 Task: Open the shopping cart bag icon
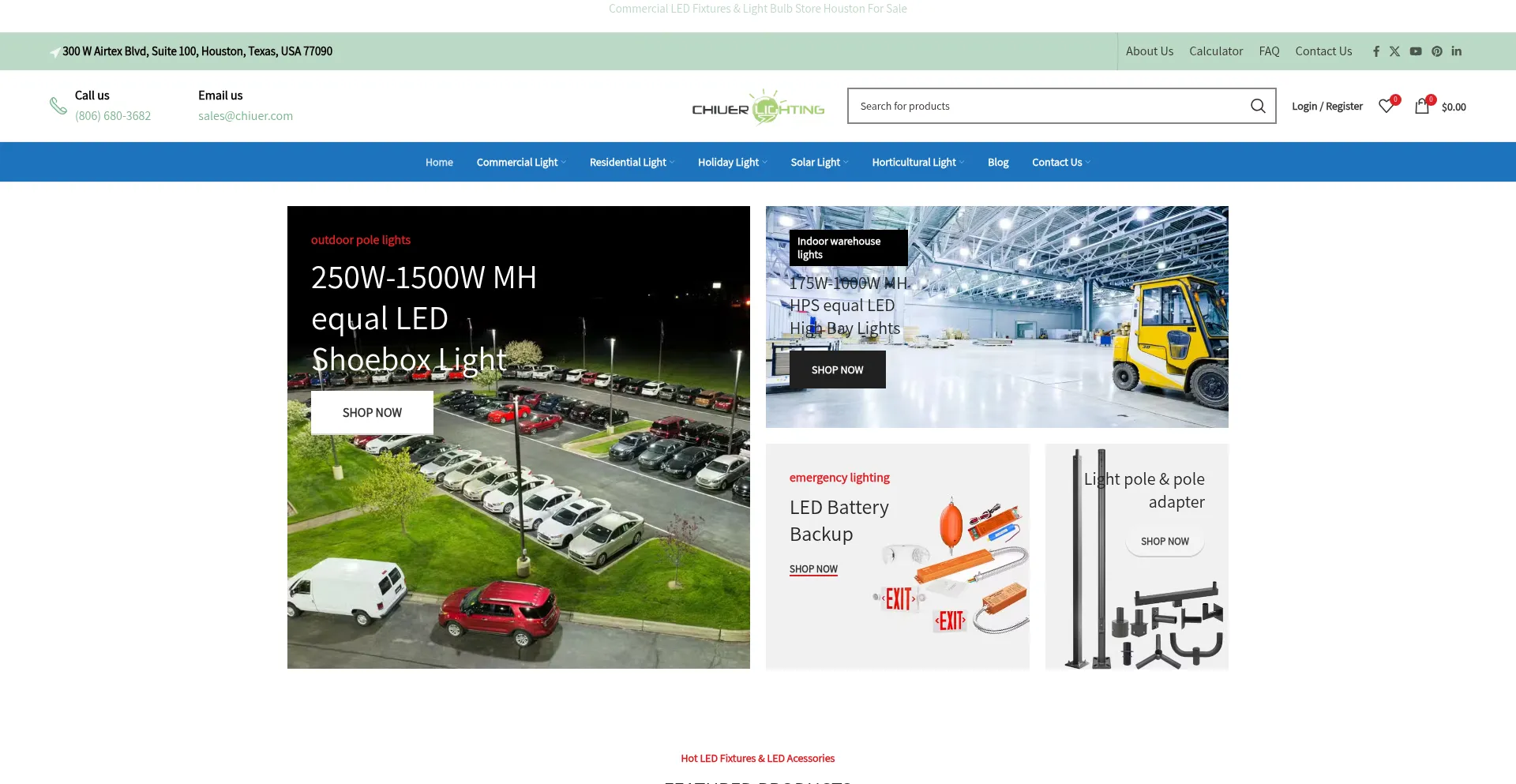click(1422, 106)
